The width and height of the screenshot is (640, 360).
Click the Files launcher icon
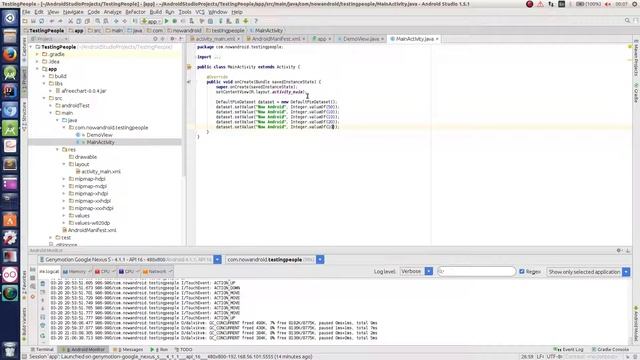(x=10, y=36)
